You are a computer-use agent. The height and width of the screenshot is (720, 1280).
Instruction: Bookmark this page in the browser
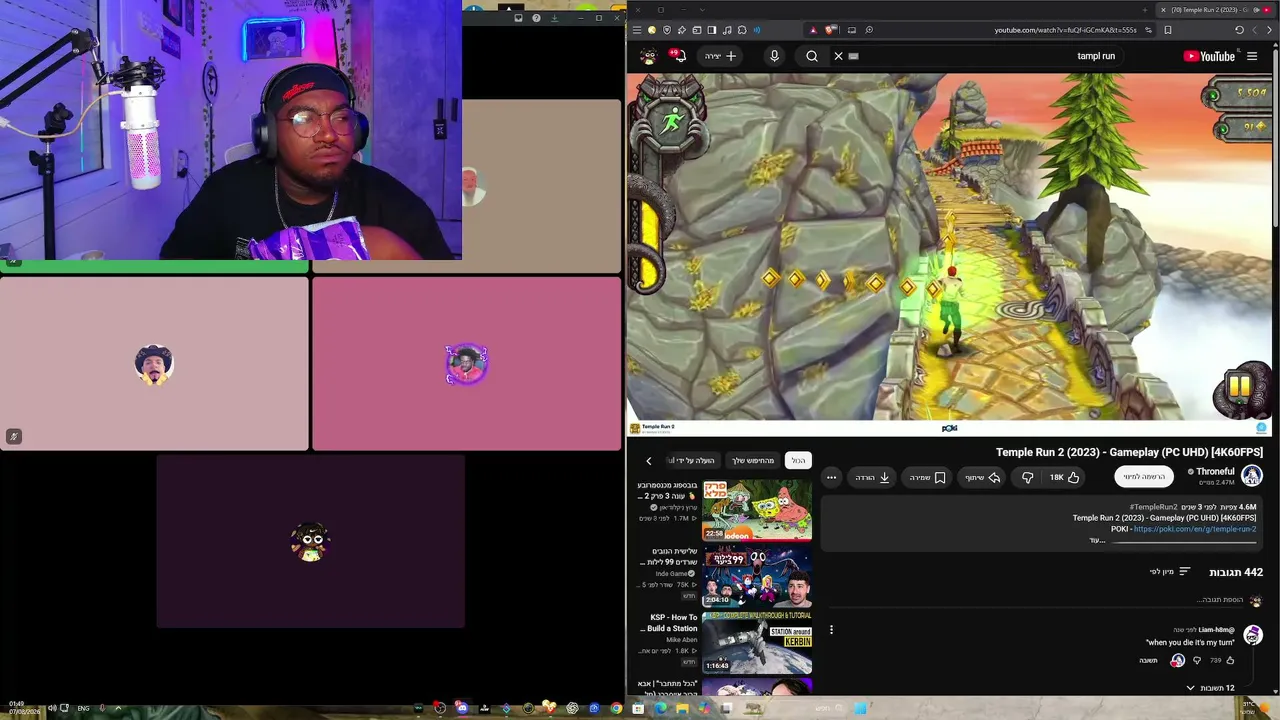(x=1167, y=30)
